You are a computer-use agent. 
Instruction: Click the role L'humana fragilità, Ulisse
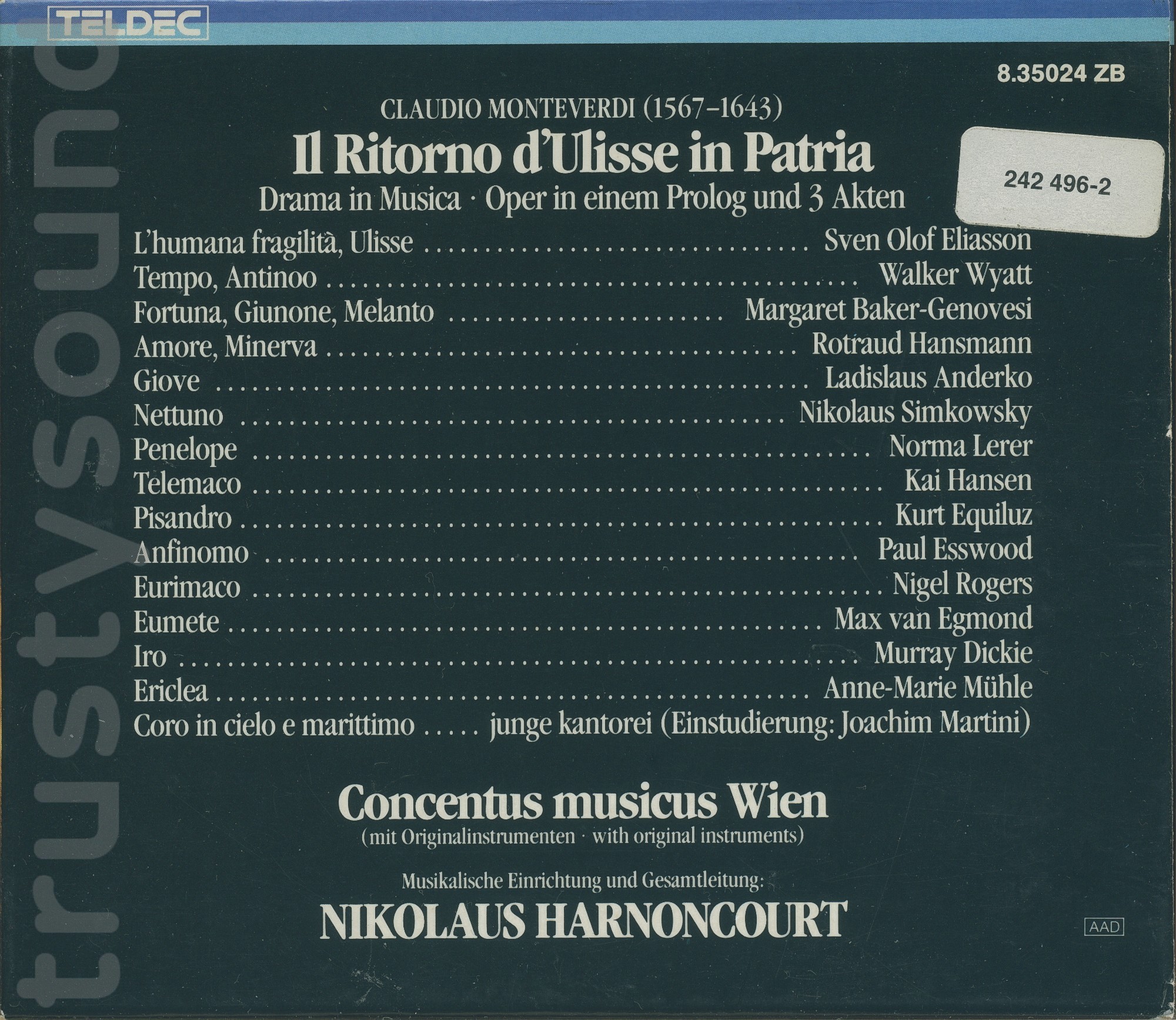(x=273, y=242)
